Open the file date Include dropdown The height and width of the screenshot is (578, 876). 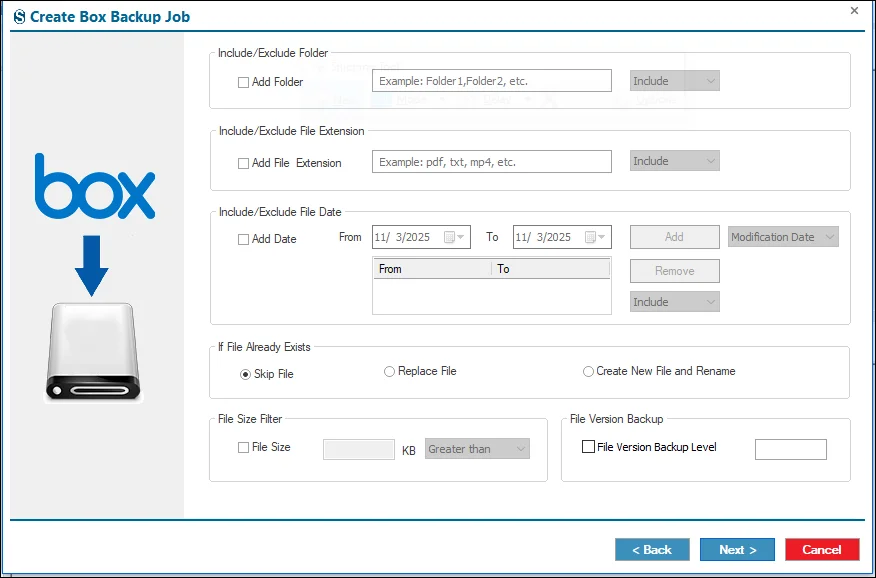[x=674, y=302]
